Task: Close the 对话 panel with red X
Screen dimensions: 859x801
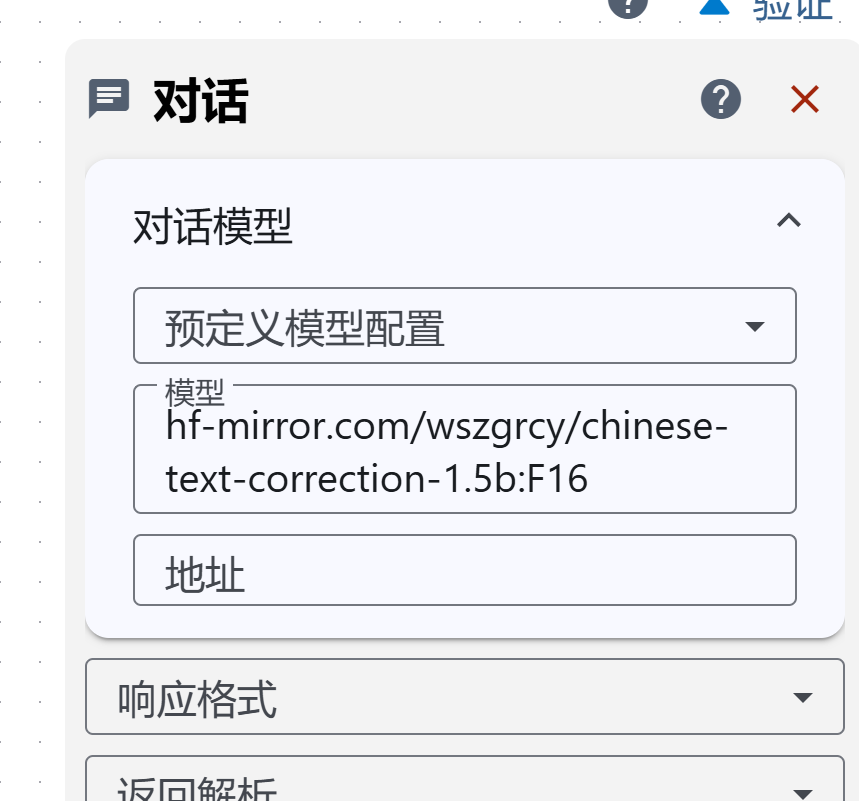Action: pyautogui.click(x=805, y=99)
